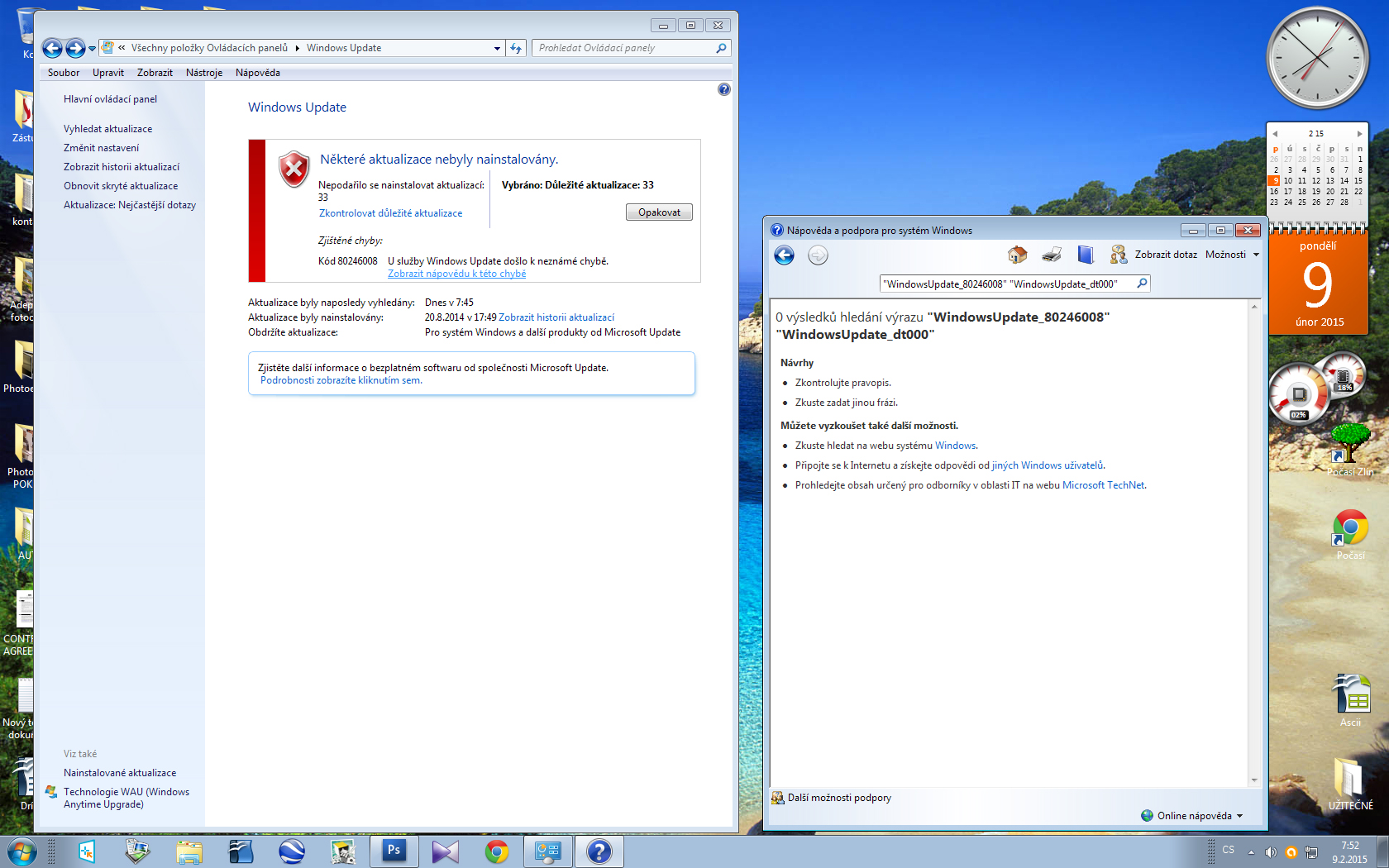Click the help question mark in Windows Update
This screenshot has width=1389, height=868.
coord(724,89)
